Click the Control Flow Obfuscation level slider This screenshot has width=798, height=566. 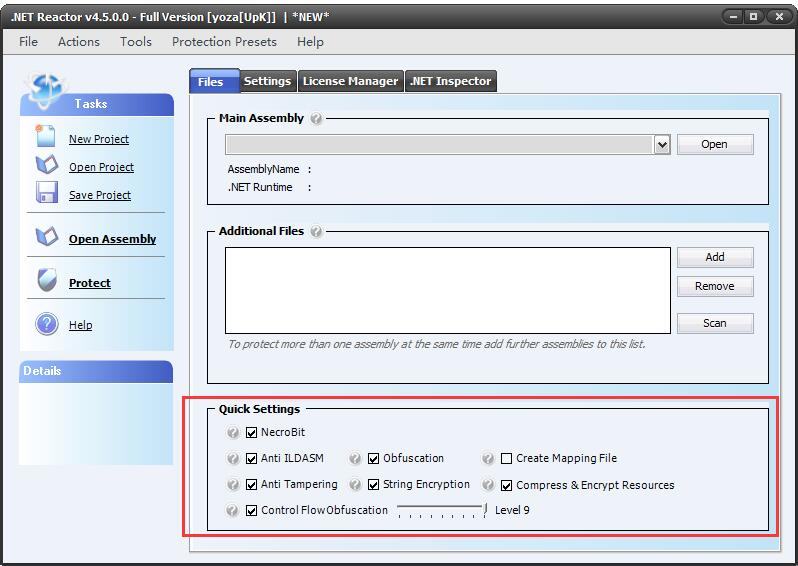coord(442,510)
